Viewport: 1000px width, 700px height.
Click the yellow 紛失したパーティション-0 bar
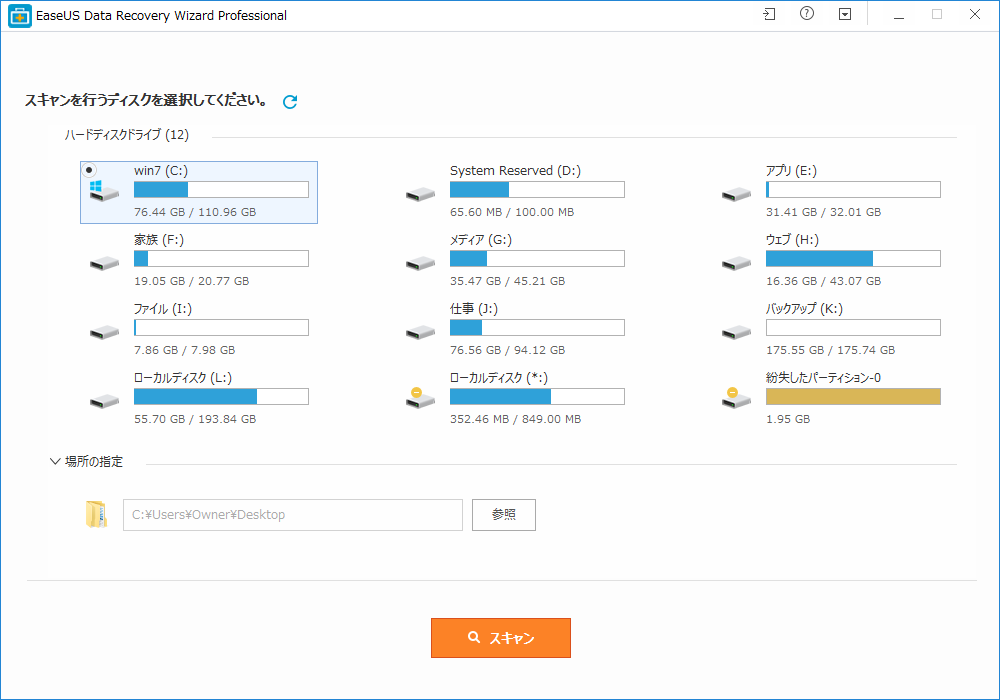[x=853, y=397]
